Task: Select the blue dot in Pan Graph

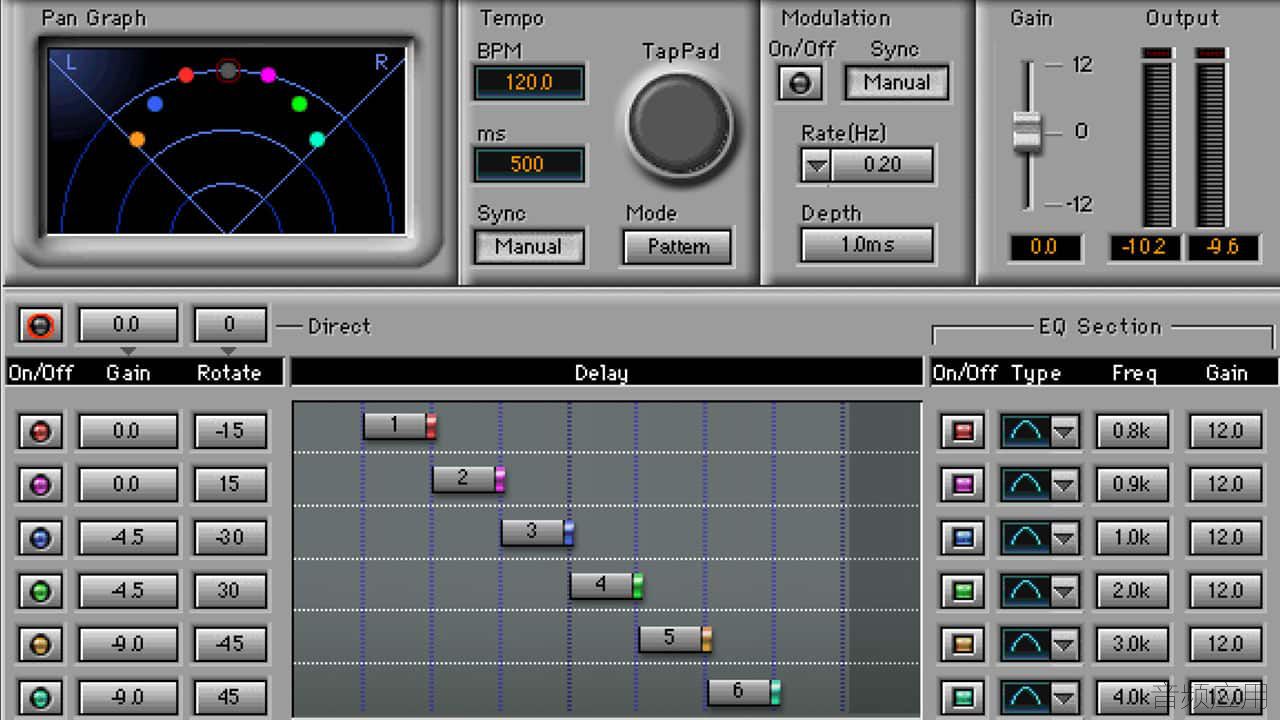Action: point(154,103)
